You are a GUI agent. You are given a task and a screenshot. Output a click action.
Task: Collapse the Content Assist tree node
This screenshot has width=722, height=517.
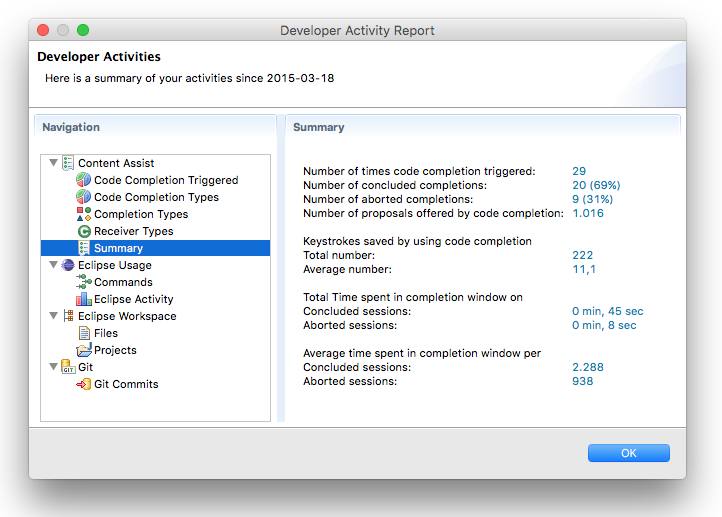(x=53, y=163)
